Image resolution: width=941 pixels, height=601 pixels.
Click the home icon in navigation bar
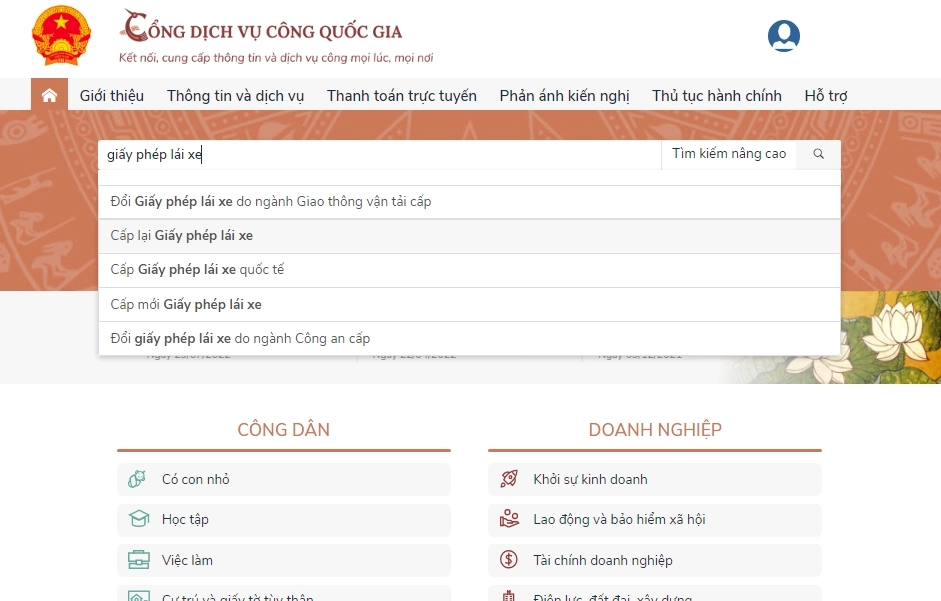pyautogui.click(x=49, y=95)
